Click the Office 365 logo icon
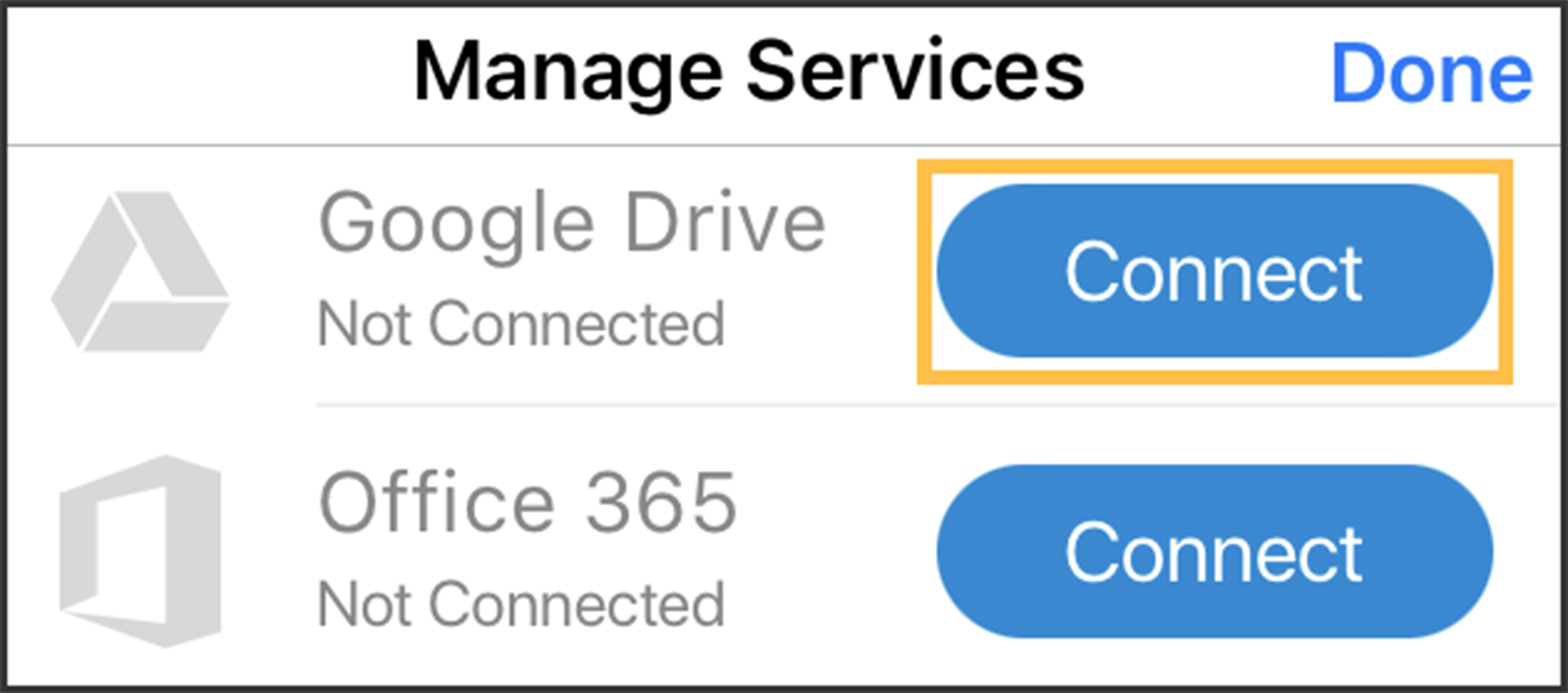1568x693 pixels. point(140,552)
